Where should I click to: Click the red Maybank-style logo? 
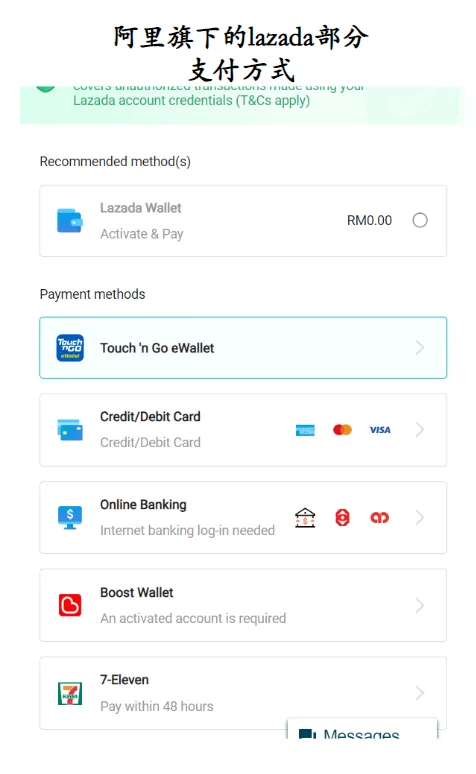(x=379, y=517)
